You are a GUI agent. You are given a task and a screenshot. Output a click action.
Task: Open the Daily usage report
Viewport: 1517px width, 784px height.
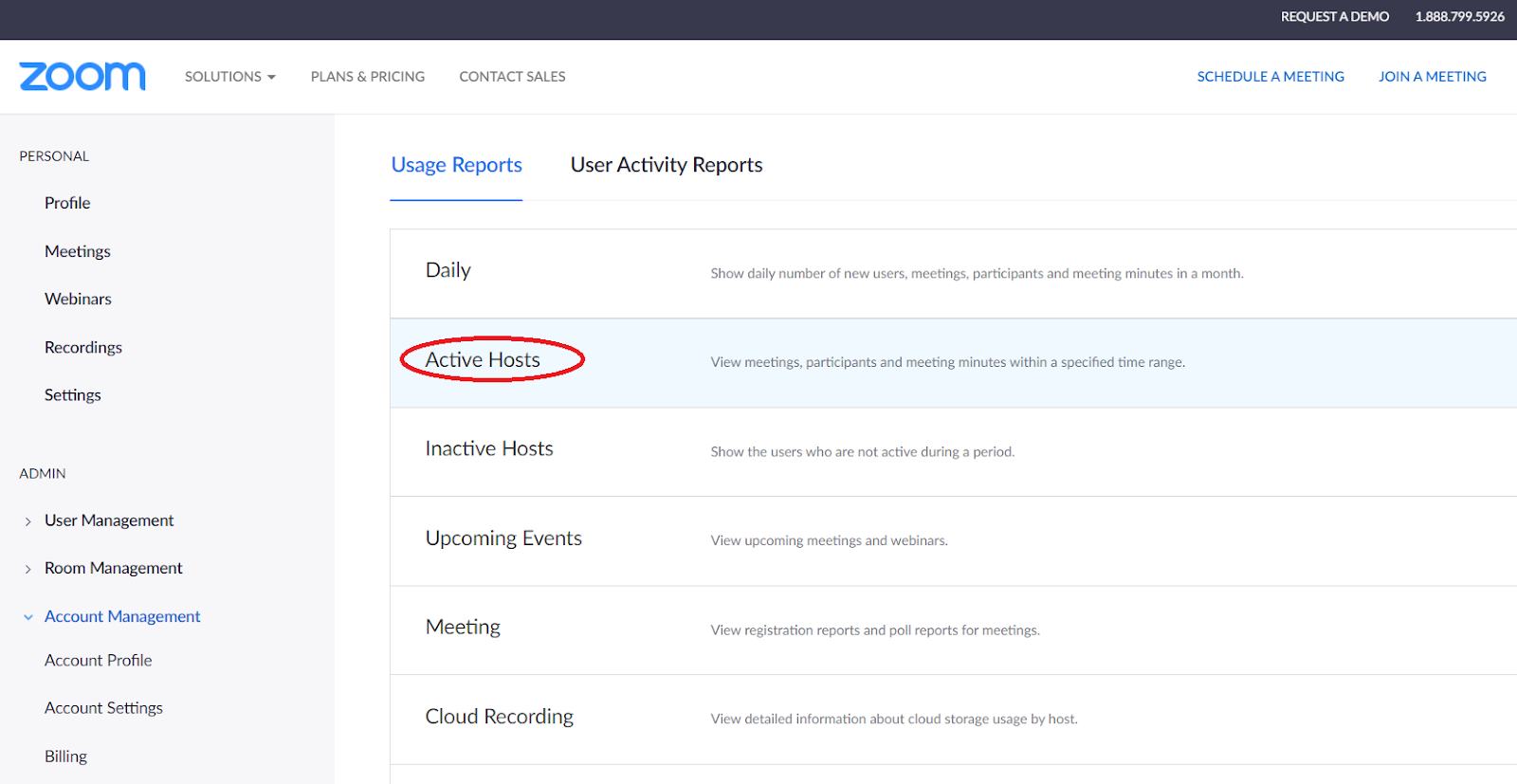click(x=448, y=270)
